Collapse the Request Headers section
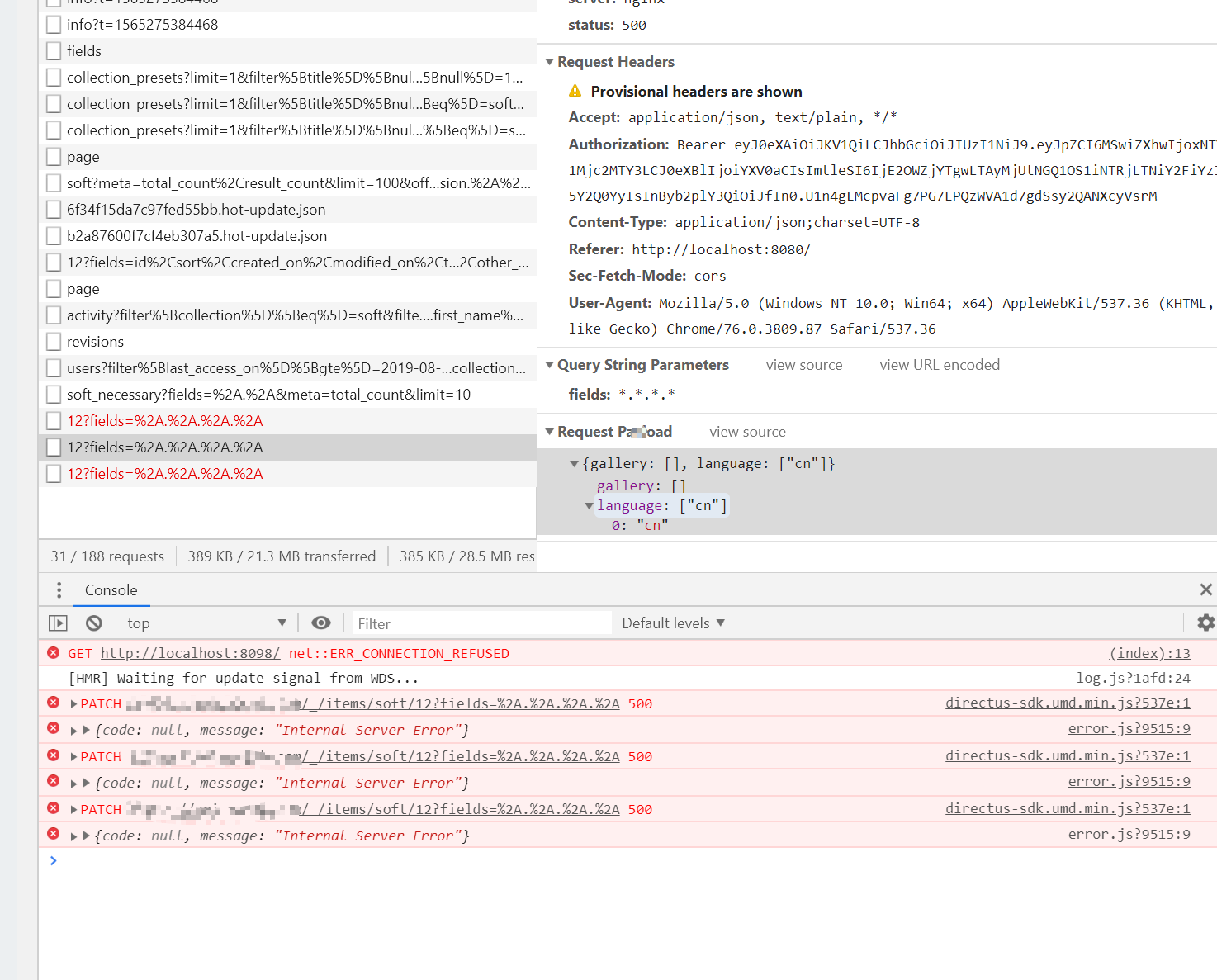The height and width of the screenshot is (980, 1217). (550, 61)
